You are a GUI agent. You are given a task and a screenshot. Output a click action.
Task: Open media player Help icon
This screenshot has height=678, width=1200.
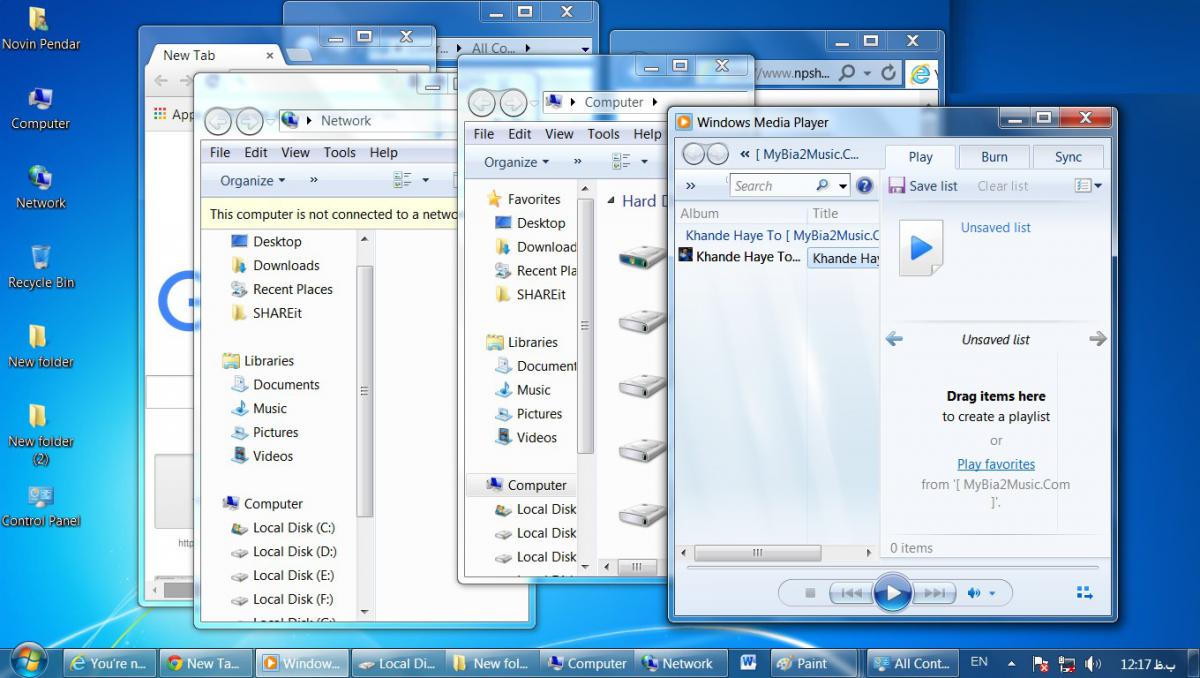point(865,185)
